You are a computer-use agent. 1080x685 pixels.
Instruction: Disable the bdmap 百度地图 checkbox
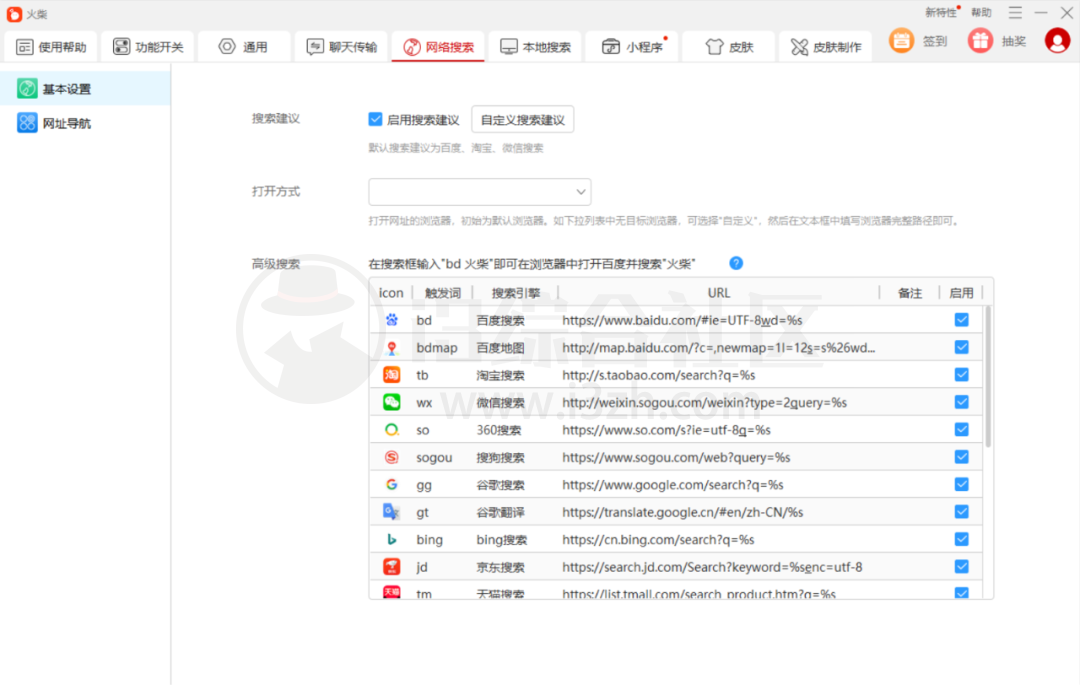[962, 348]
